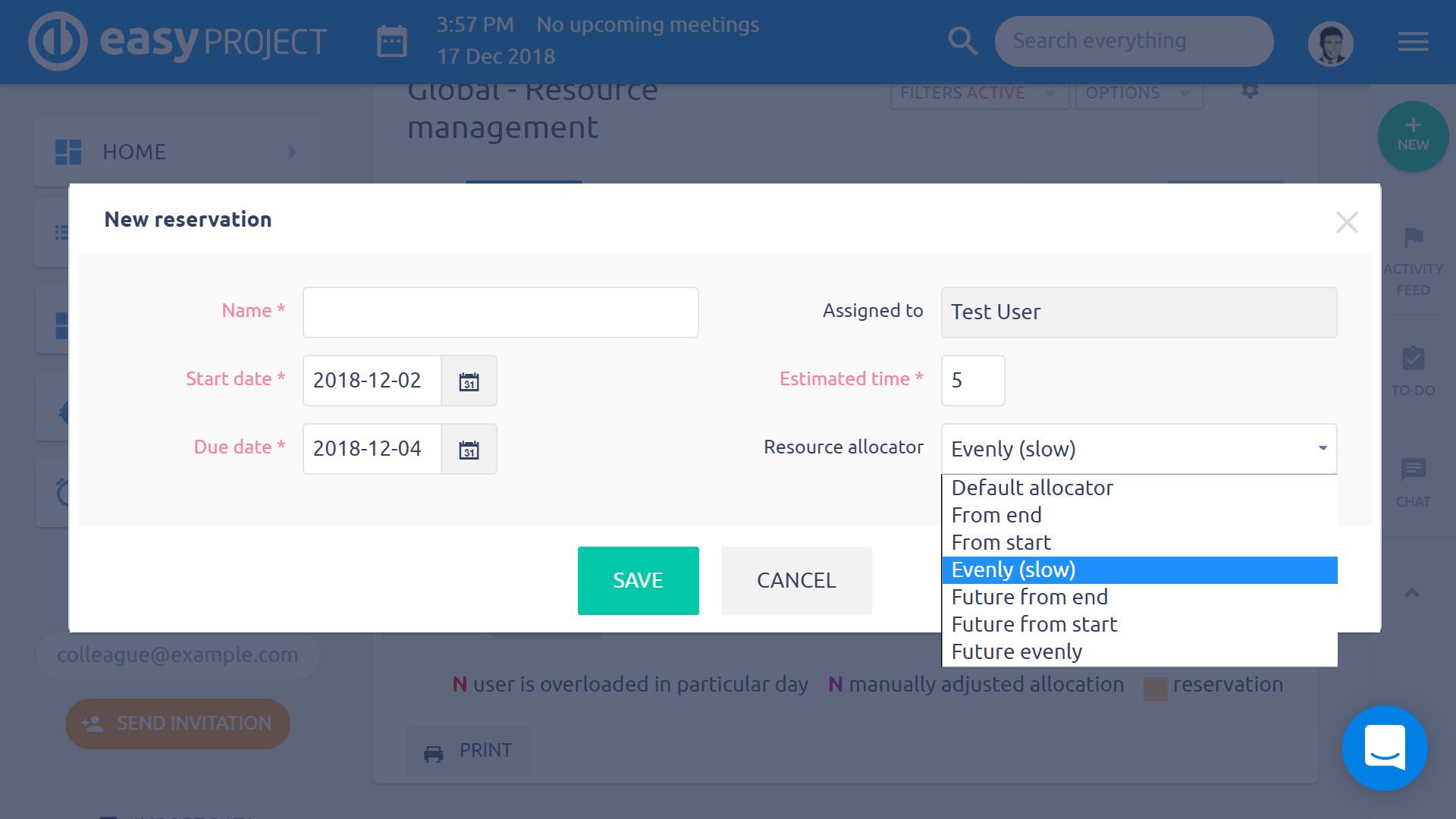The image size is (1456, 819).
Task: Open the Due date calendar picker
Action: pos(469,450)
